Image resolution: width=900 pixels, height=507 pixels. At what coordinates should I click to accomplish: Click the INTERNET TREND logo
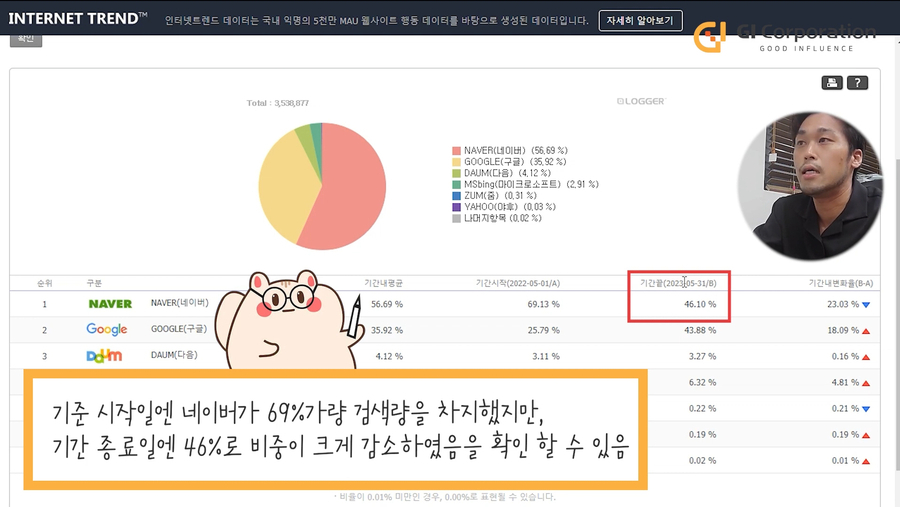(77, 18)
